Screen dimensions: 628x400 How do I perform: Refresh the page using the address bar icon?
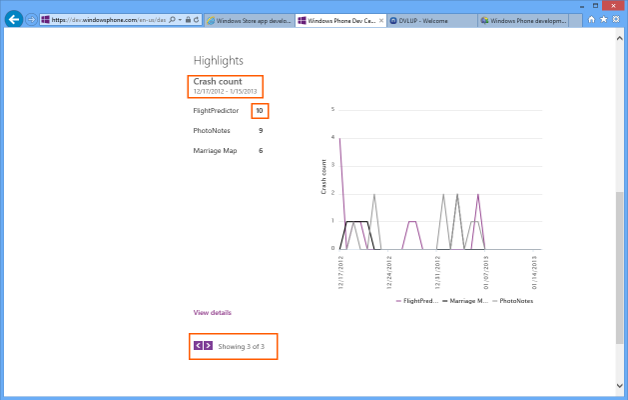tap(194, 19)
